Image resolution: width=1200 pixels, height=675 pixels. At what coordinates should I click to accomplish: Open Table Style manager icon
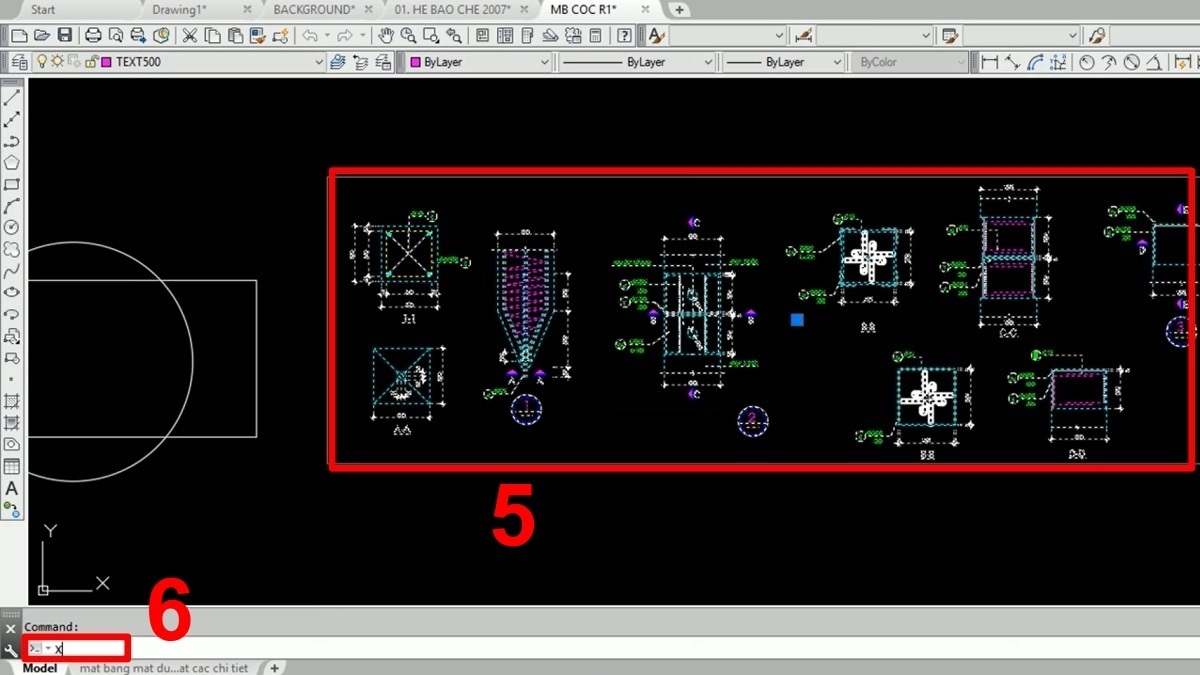click(950, 36)
